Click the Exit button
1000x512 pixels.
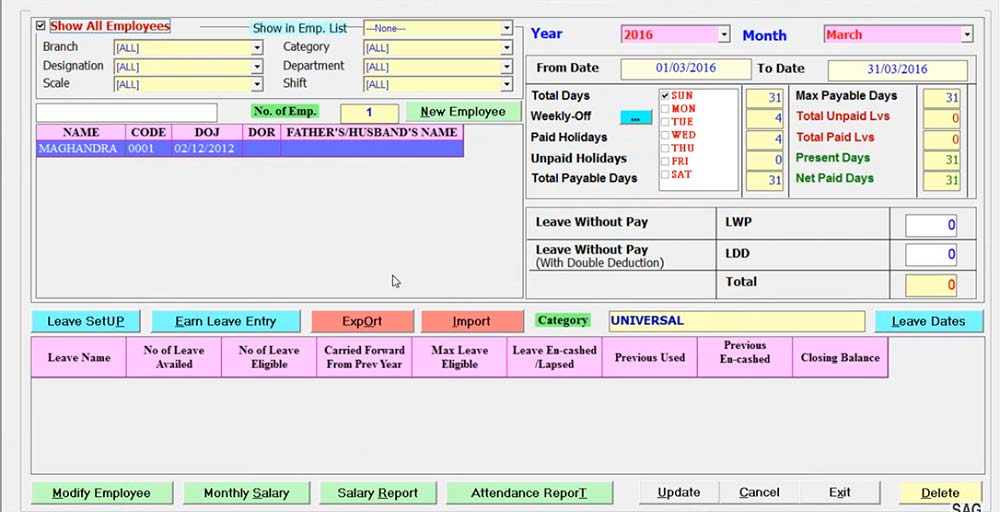(x=839, y=492)
